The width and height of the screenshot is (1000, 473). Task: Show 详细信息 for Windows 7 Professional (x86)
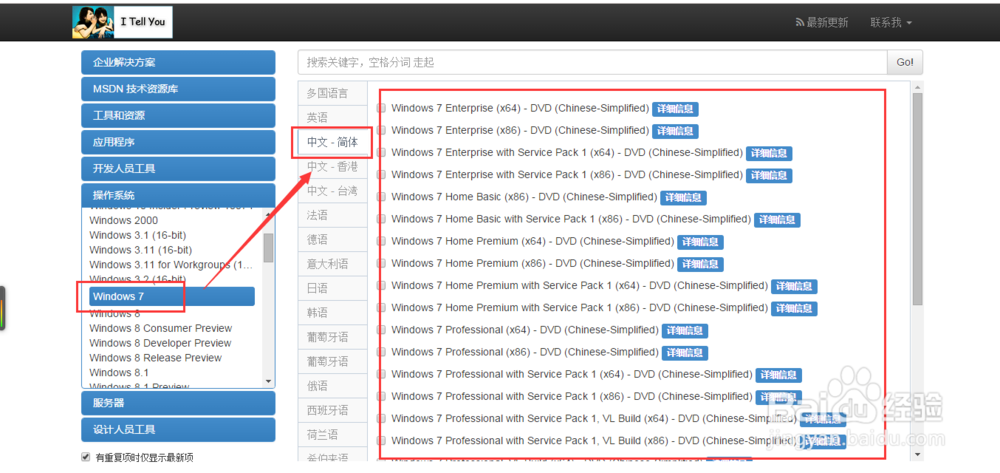click(685, 353)
